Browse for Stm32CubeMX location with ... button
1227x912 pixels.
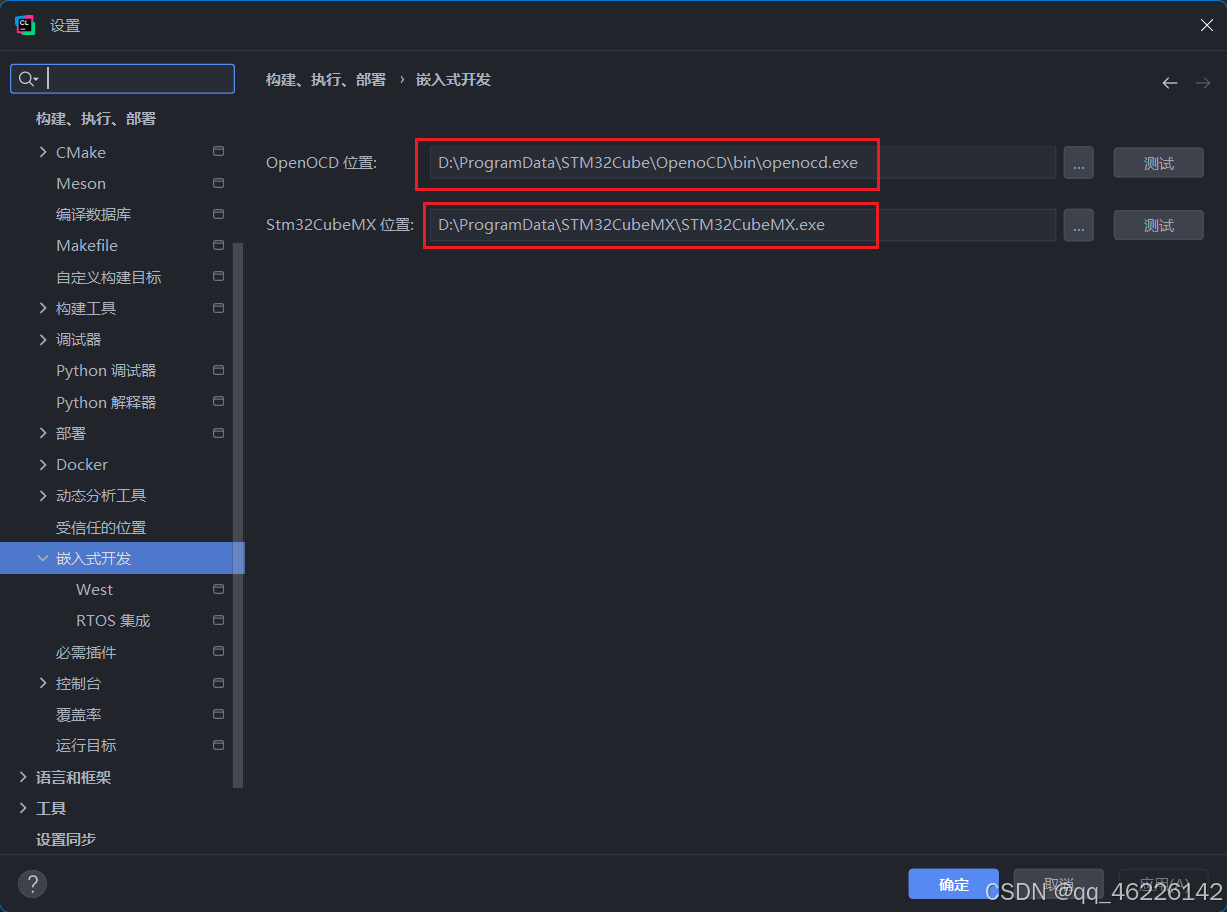pos(1078,225)
